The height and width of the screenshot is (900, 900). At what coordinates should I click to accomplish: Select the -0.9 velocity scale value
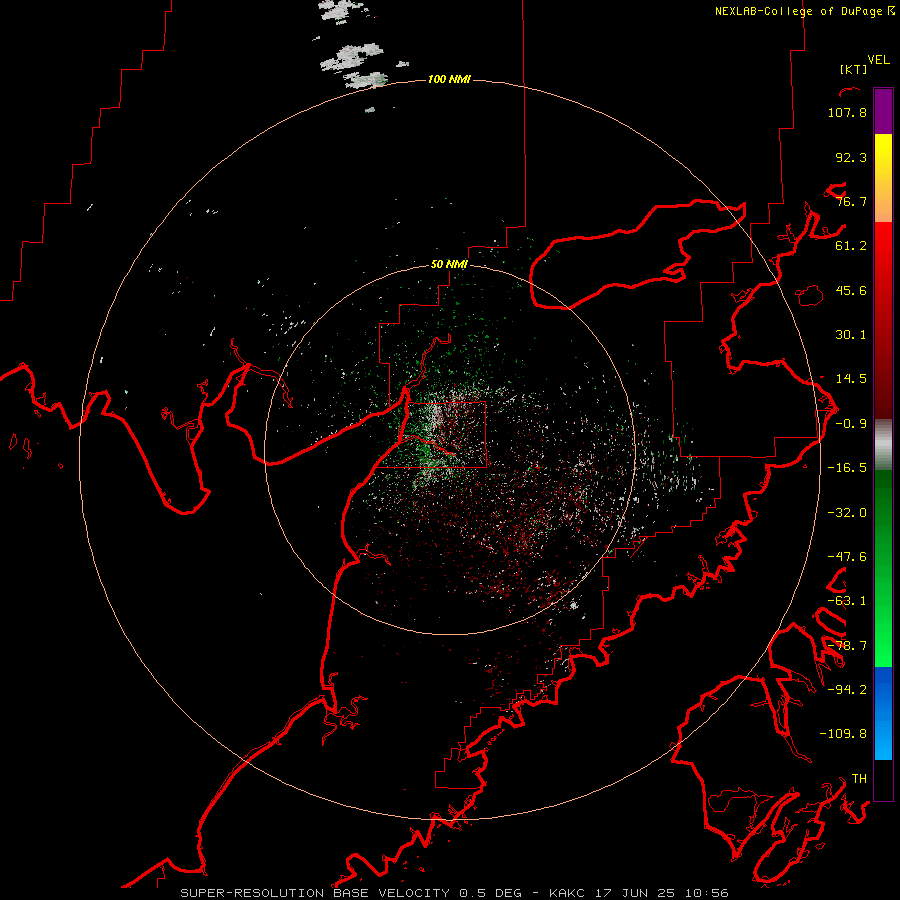point(851,424)
